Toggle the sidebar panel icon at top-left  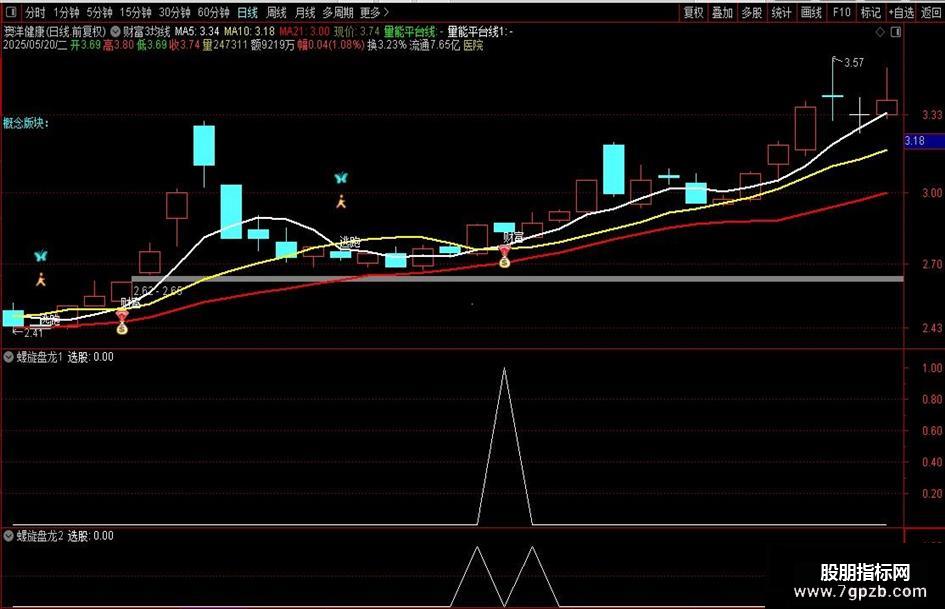point(11,11)
